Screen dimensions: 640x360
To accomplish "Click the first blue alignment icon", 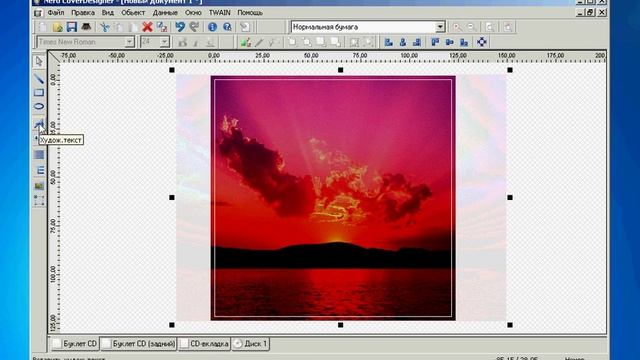I will tap(389, 42).
